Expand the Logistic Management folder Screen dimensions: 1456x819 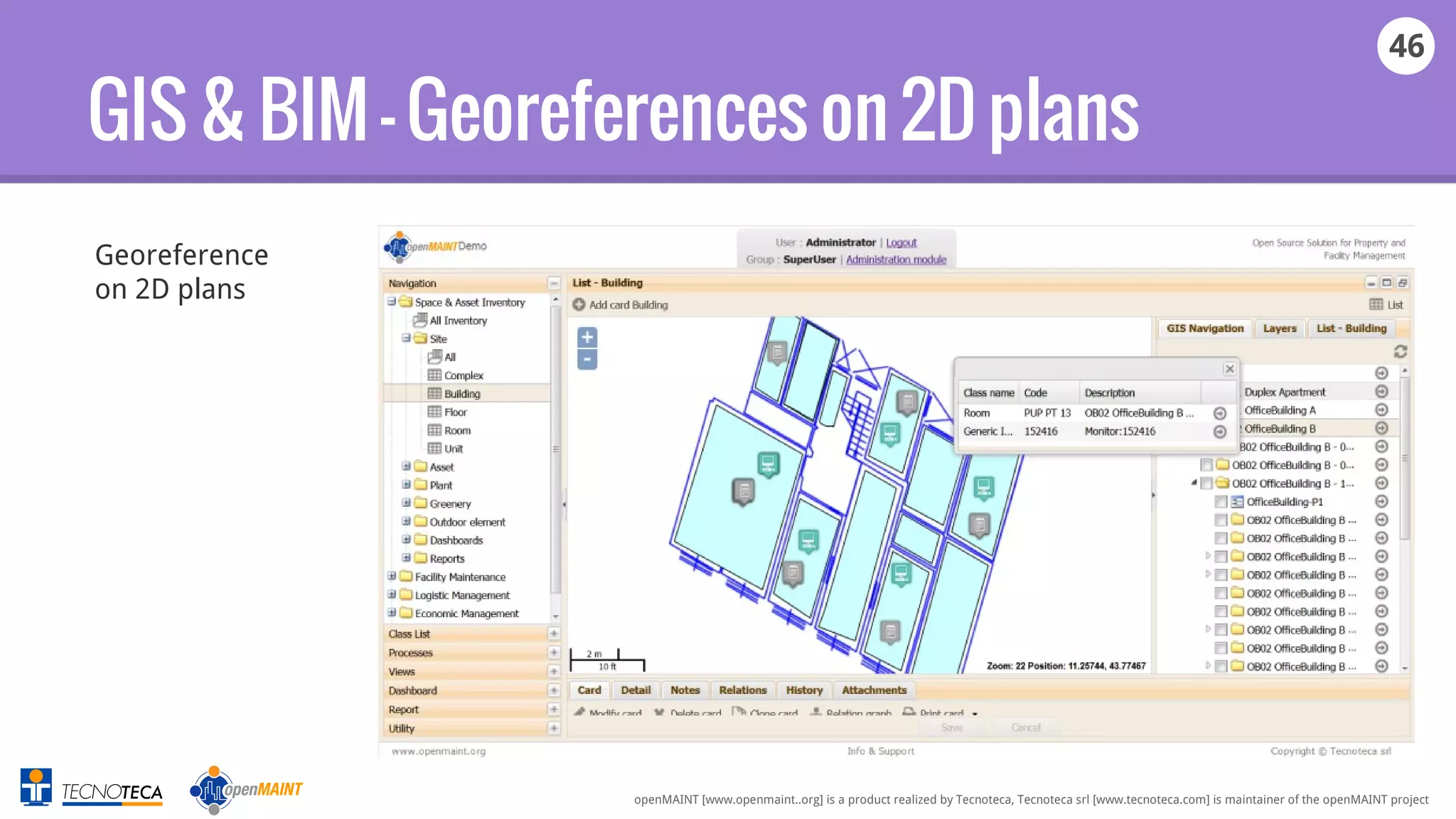click(x=392, y=594)
